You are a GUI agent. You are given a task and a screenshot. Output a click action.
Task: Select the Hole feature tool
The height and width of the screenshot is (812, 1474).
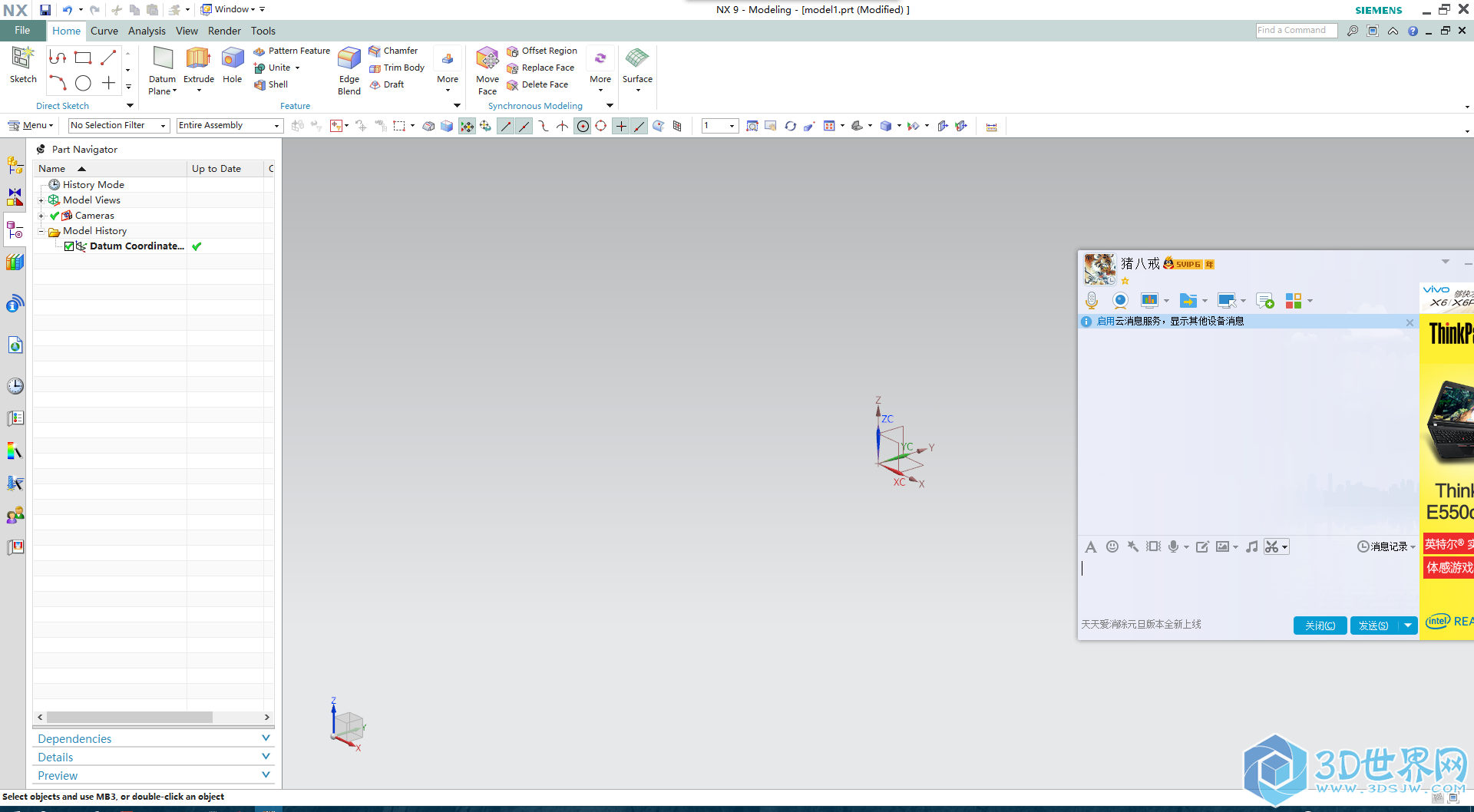tap(233, 65)
